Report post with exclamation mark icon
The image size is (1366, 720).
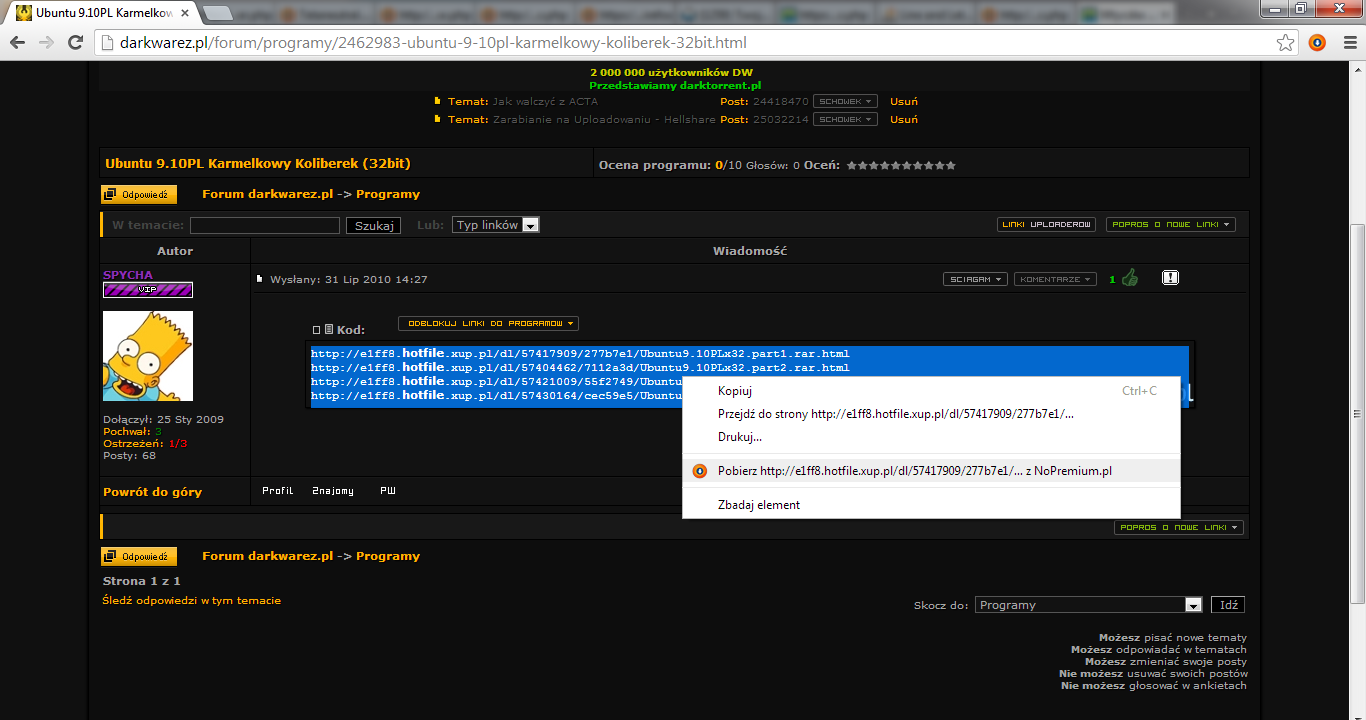[x=1170, y=278]
